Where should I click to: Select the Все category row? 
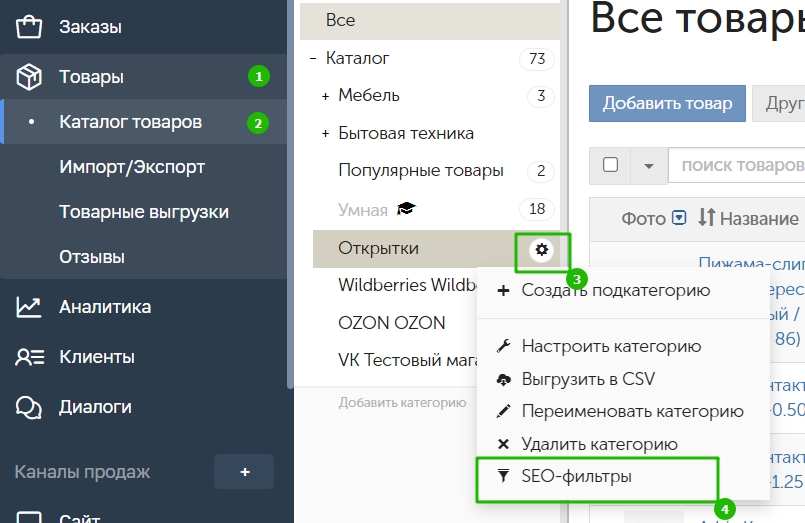click(x=430, y=21)
